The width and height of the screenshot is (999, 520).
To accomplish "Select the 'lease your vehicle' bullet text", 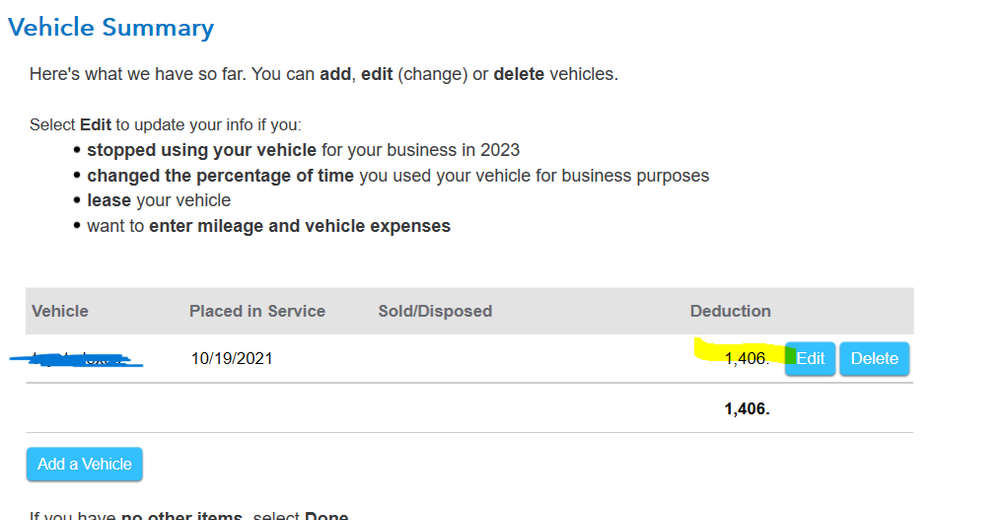I will 158,201.
